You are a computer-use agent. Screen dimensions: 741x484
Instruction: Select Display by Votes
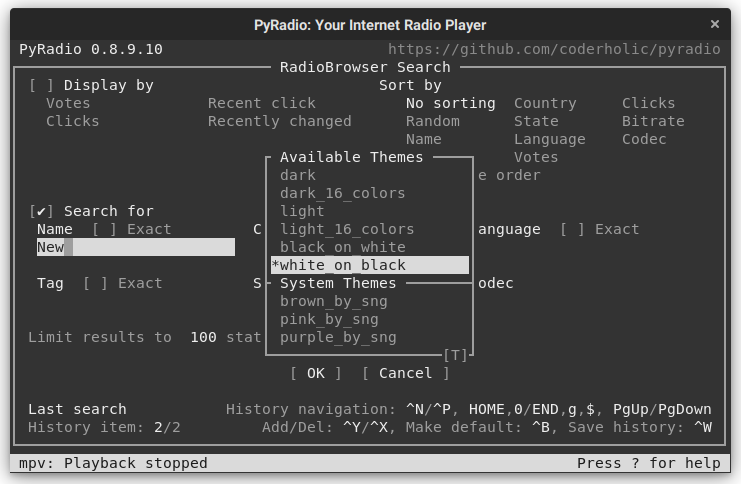68,104
